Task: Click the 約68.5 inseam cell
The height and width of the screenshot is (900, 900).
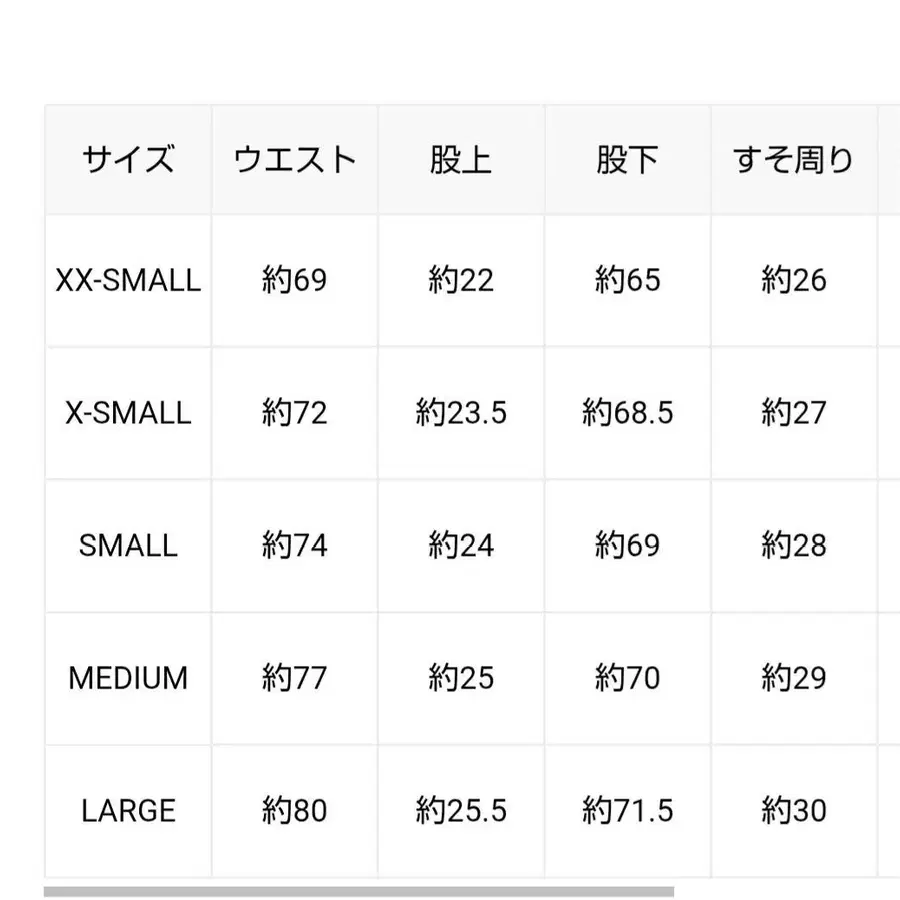Action: 627,413
